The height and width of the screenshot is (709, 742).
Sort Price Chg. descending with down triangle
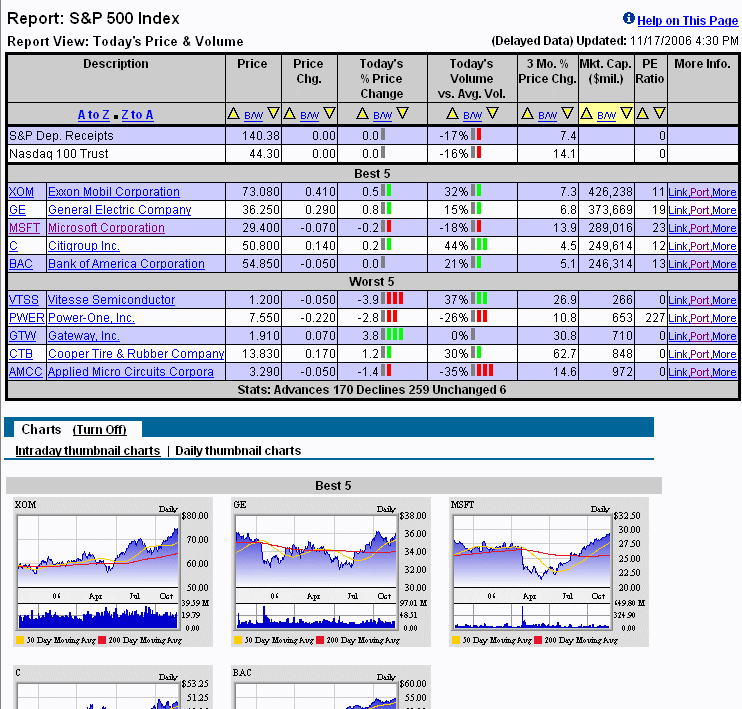click(x=329, y=114)
